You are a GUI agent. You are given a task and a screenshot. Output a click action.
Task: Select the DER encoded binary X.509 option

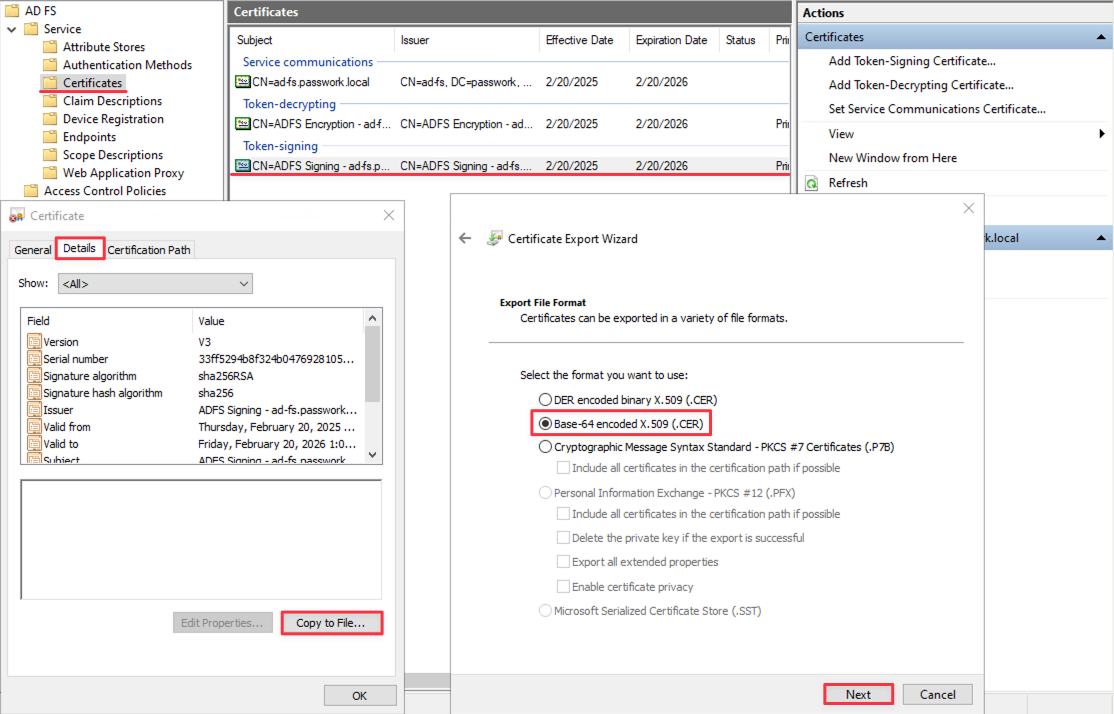click(545, 399)
